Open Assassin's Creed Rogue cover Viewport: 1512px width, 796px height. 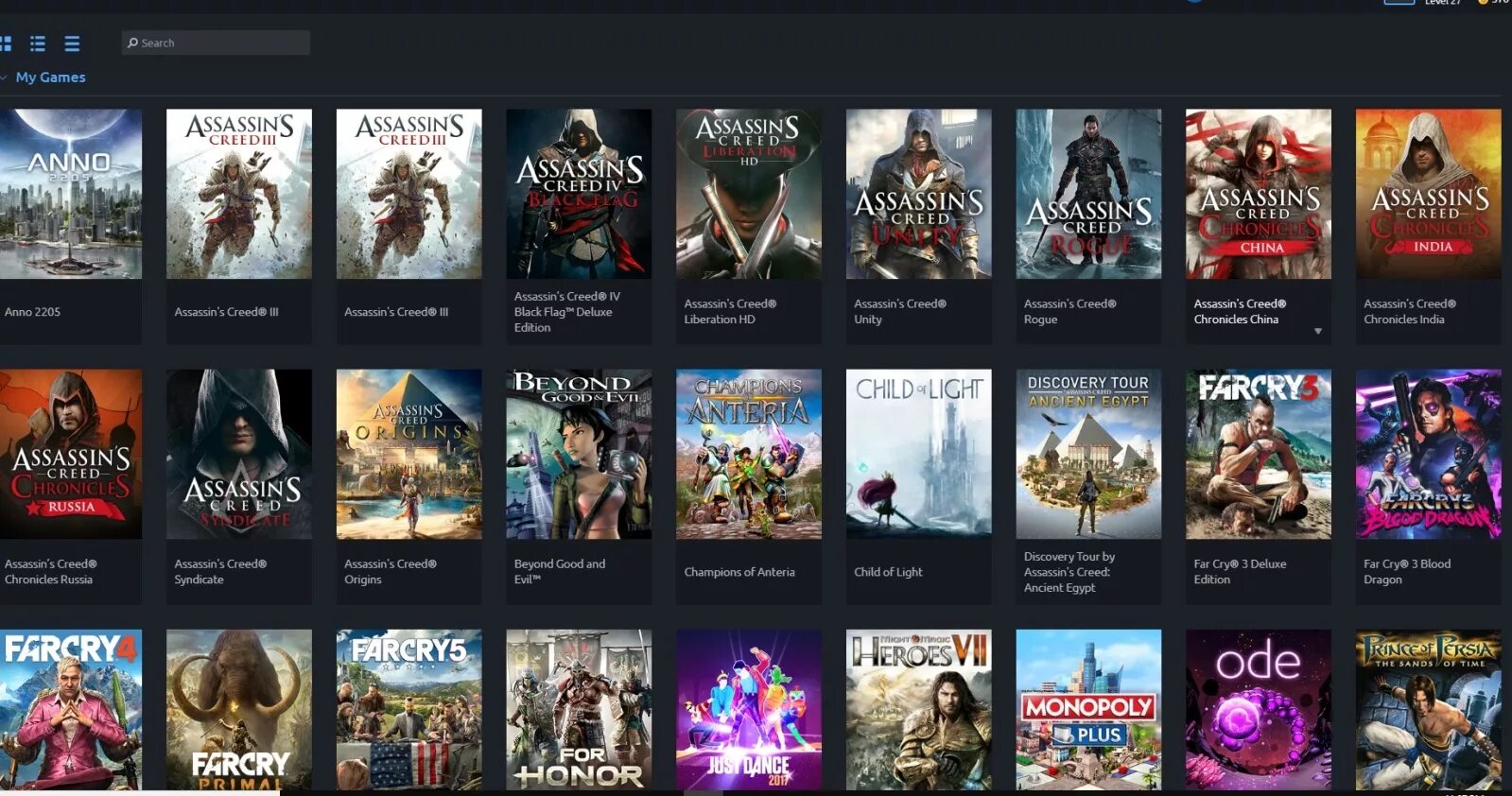coord(1088,194)
